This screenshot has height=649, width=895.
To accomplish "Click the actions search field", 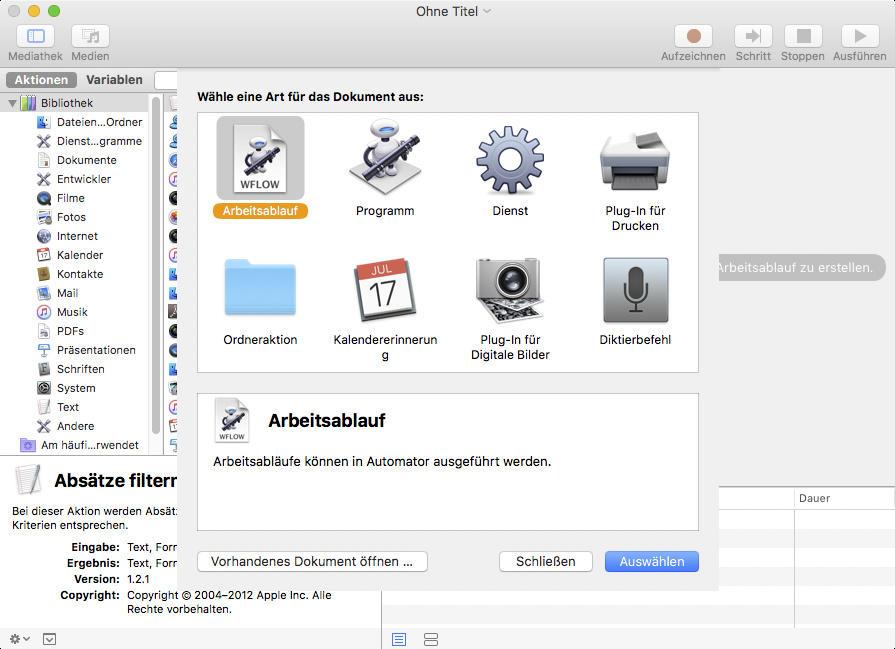I will 166,80.
